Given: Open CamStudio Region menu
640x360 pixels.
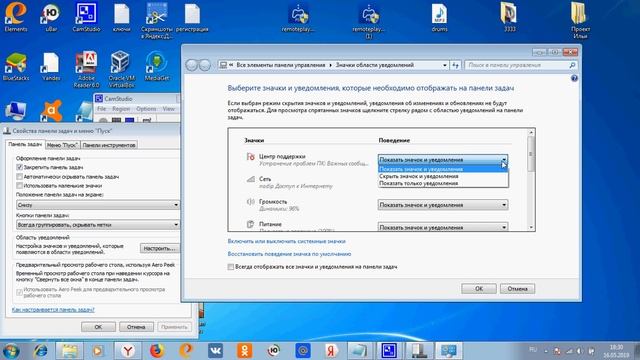Looking at the screenshot, I should (121, 109).
